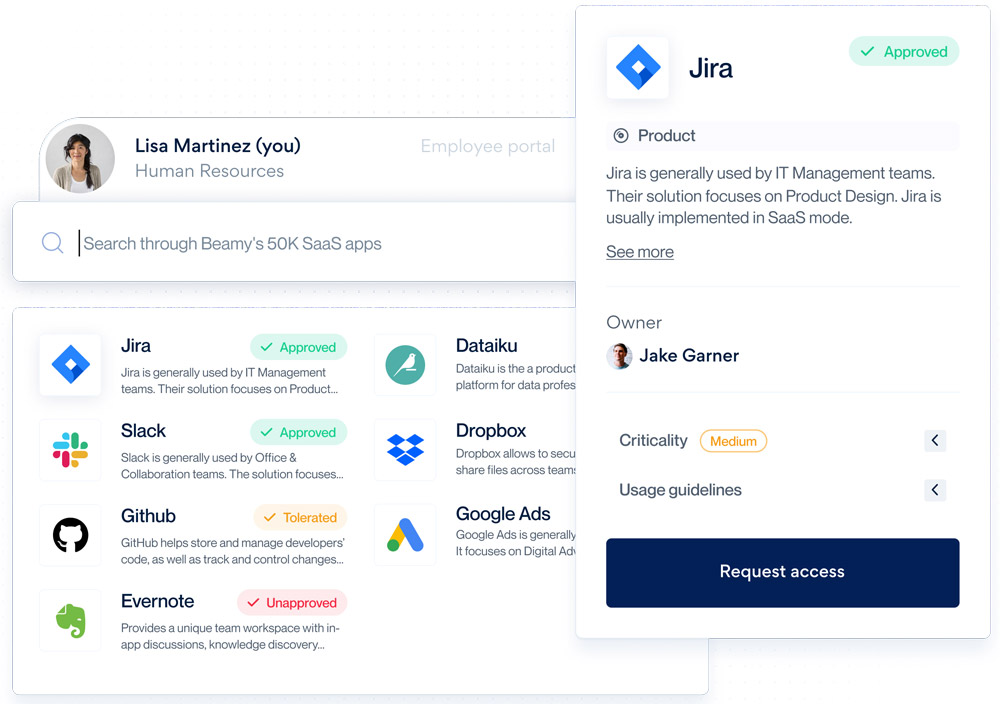
Task: Click Github description about developers' code
Action: (233, 551)
